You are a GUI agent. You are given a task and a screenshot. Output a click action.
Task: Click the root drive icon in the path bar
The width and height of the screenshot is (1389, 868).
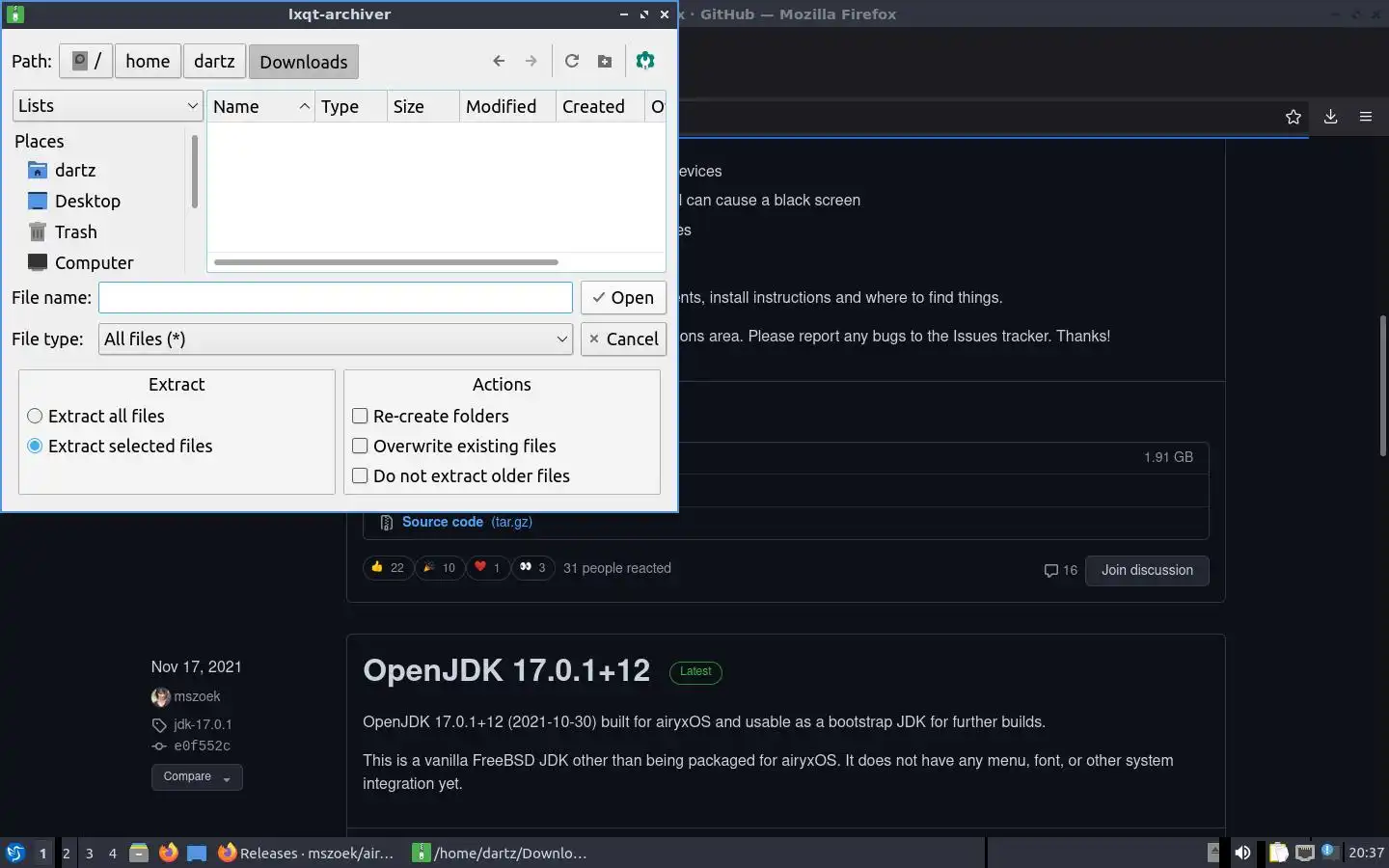pos(86,61)
